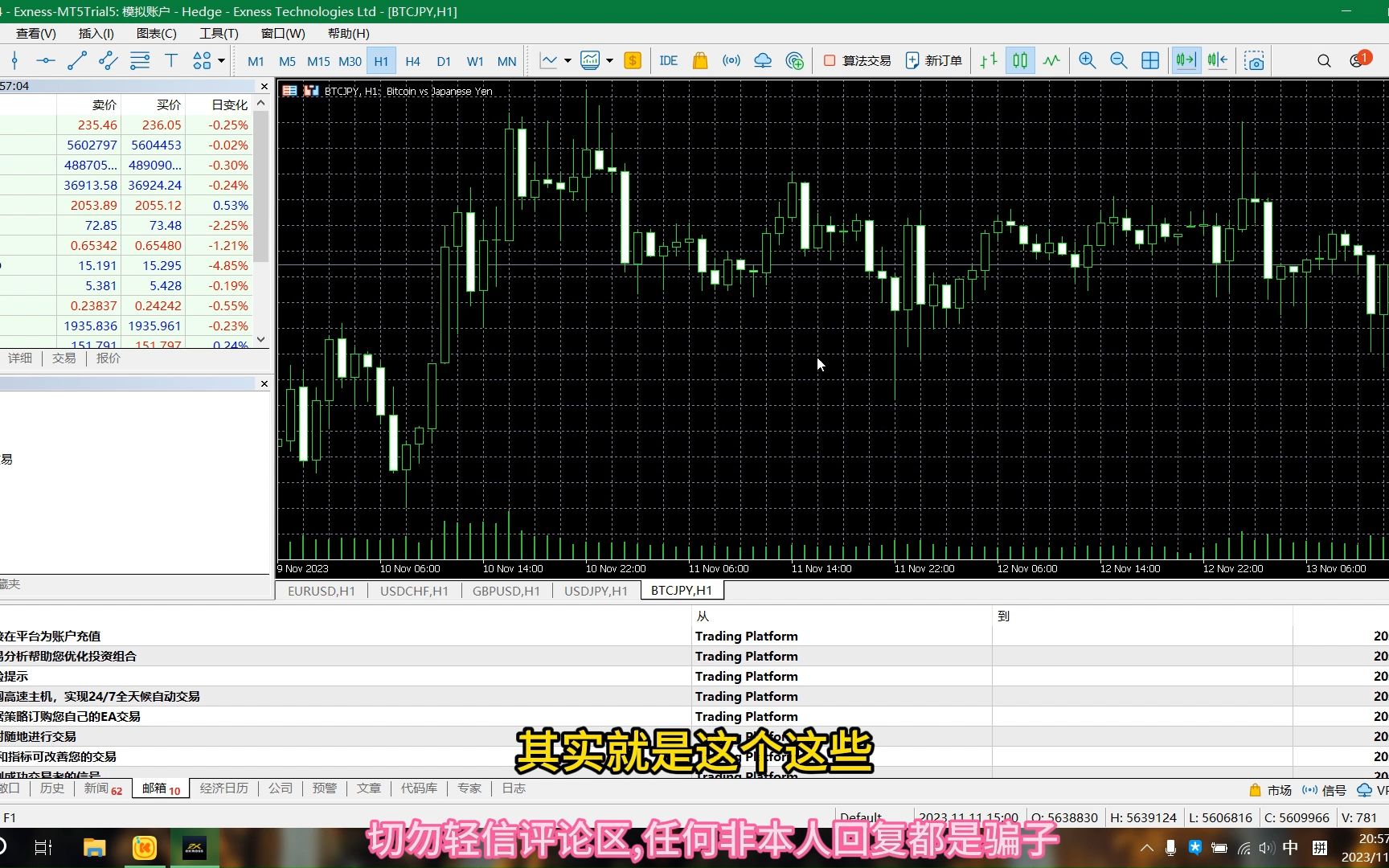Switch to the GBPUSD,H1 chart tab
The image size is (1389, 868).
tap(506, 591)
